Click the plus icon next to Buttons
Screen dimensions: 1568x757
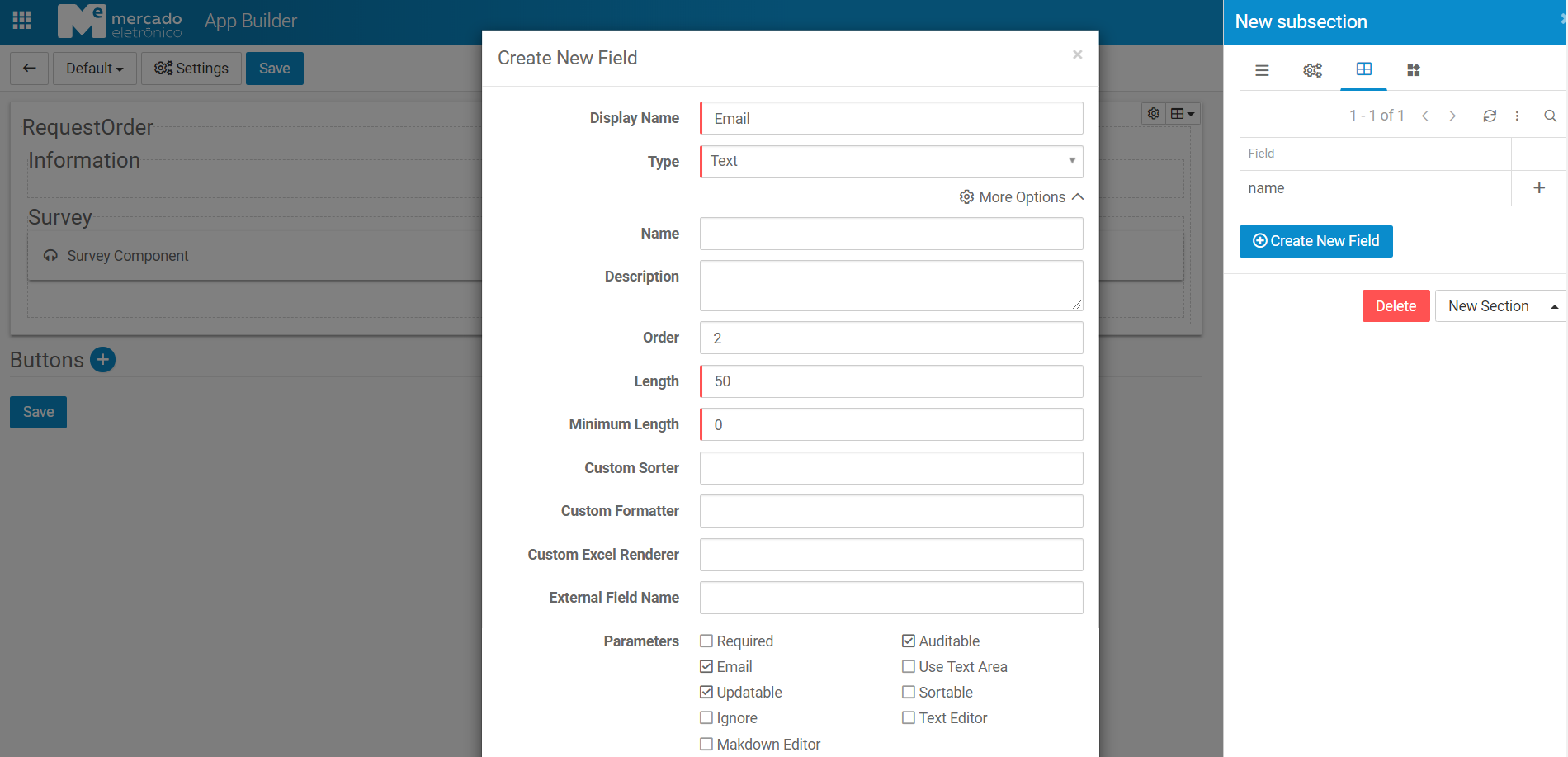point(102,360)
